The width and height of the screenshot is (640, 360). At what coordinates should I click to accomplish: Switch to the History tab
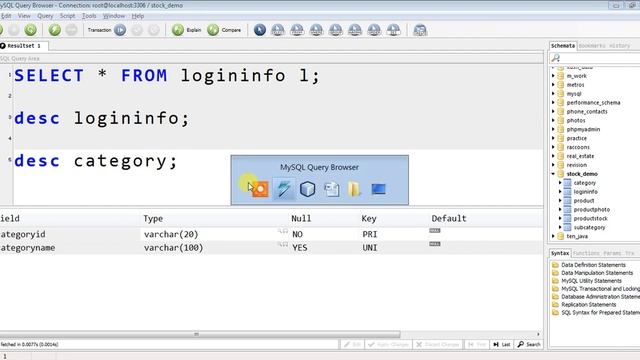coord(619,46)
